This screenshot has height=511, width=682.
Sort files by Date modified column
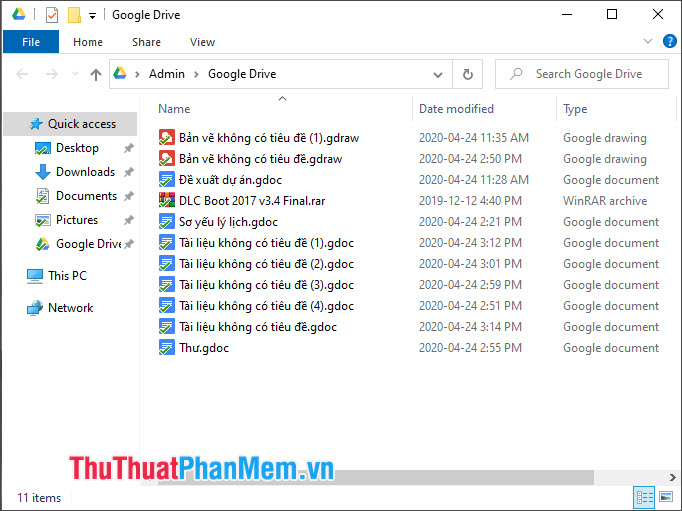pos(456,109)
